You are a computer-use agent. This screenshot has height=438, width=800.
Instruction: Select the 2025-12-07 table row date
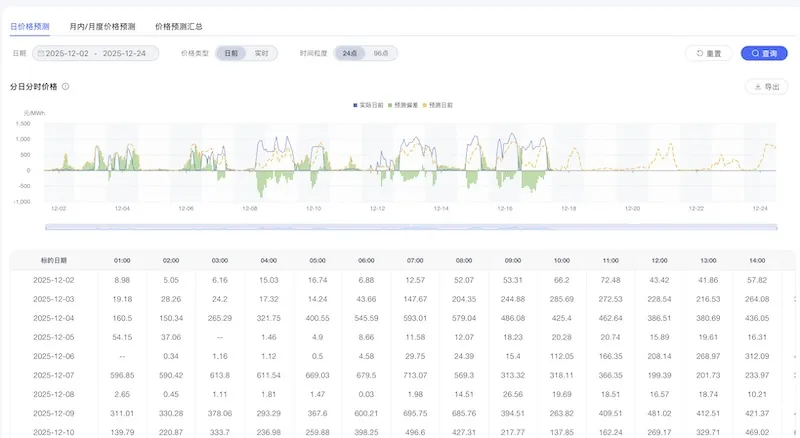[53, 375]
